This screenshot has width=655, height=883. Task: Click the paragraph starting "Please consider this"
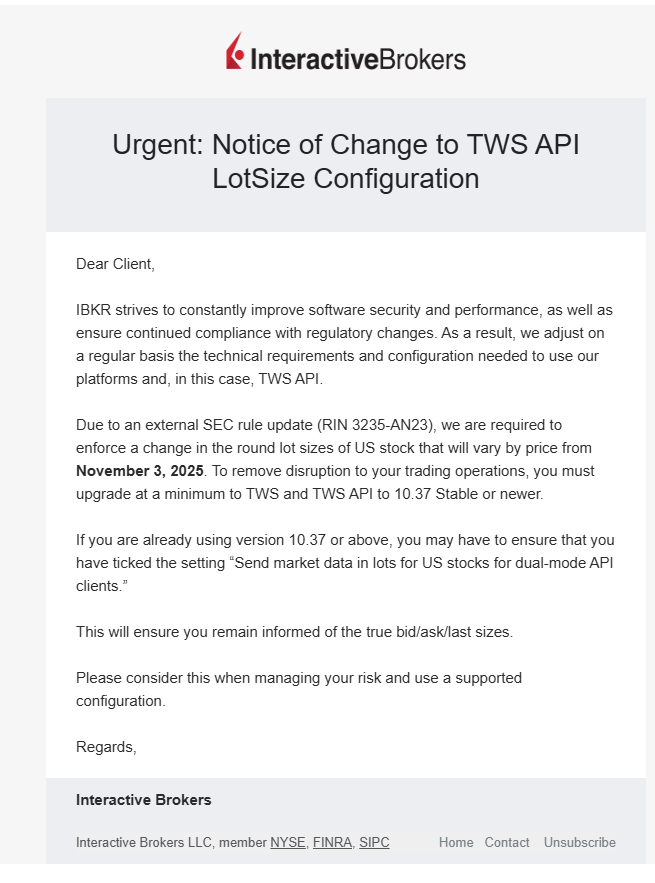coord(298,689)
